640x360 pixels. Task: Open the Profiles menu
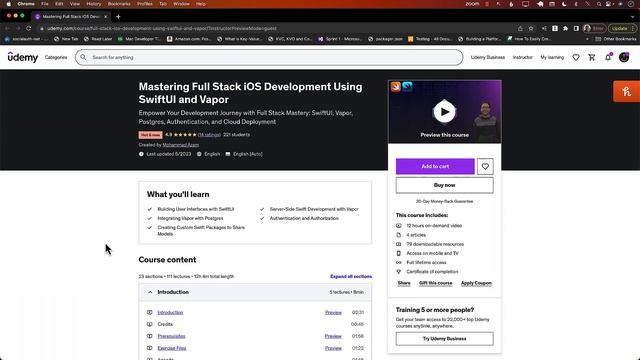click(x=144, y=4)
